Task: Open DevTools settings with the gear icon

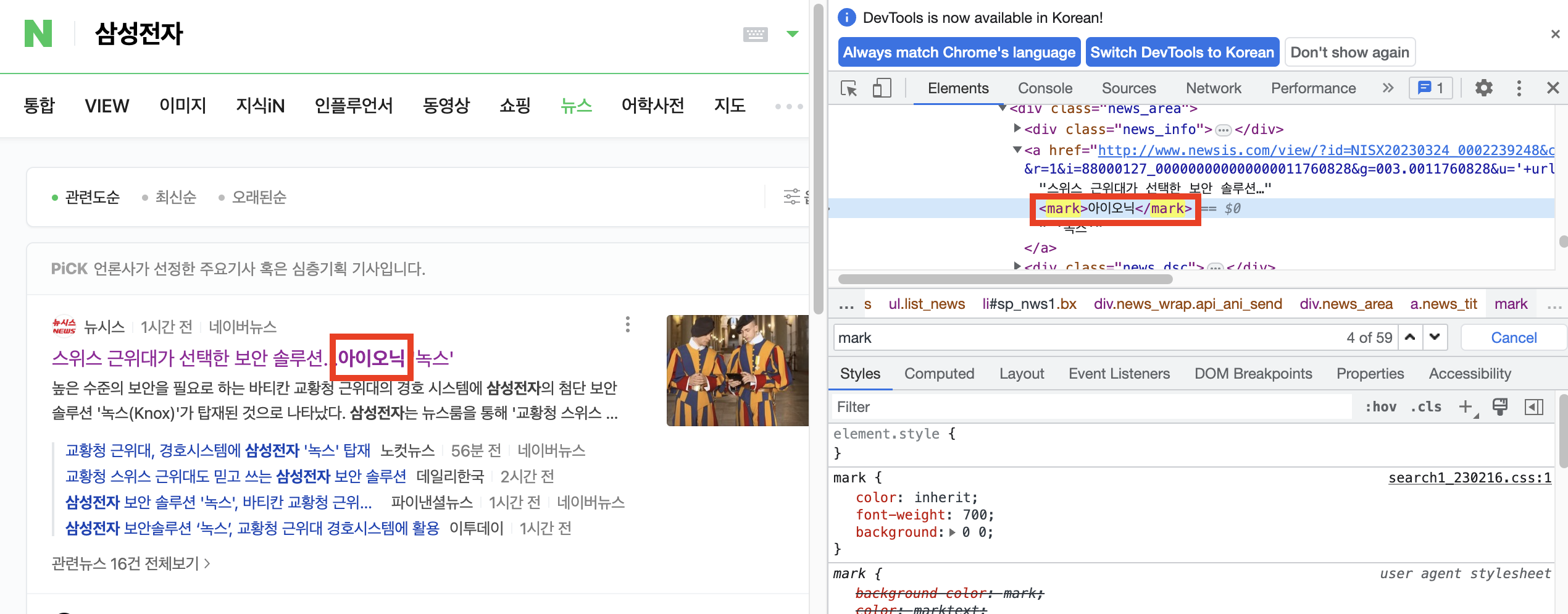Action: [x=1483, y=88]
